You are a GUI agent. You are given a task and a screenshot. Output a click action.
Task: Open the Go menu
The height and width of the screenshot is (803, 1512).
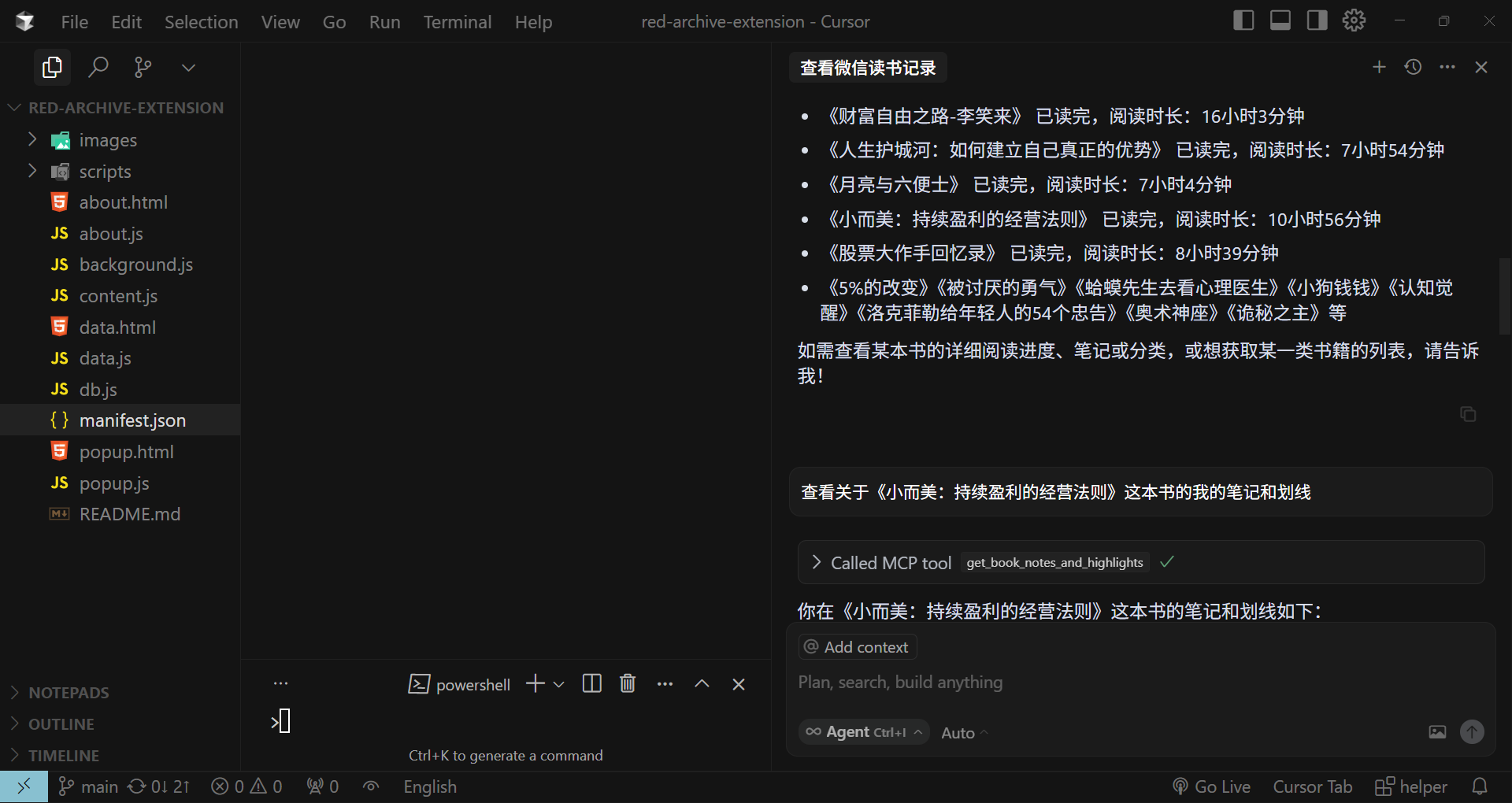tap(334, 22)
